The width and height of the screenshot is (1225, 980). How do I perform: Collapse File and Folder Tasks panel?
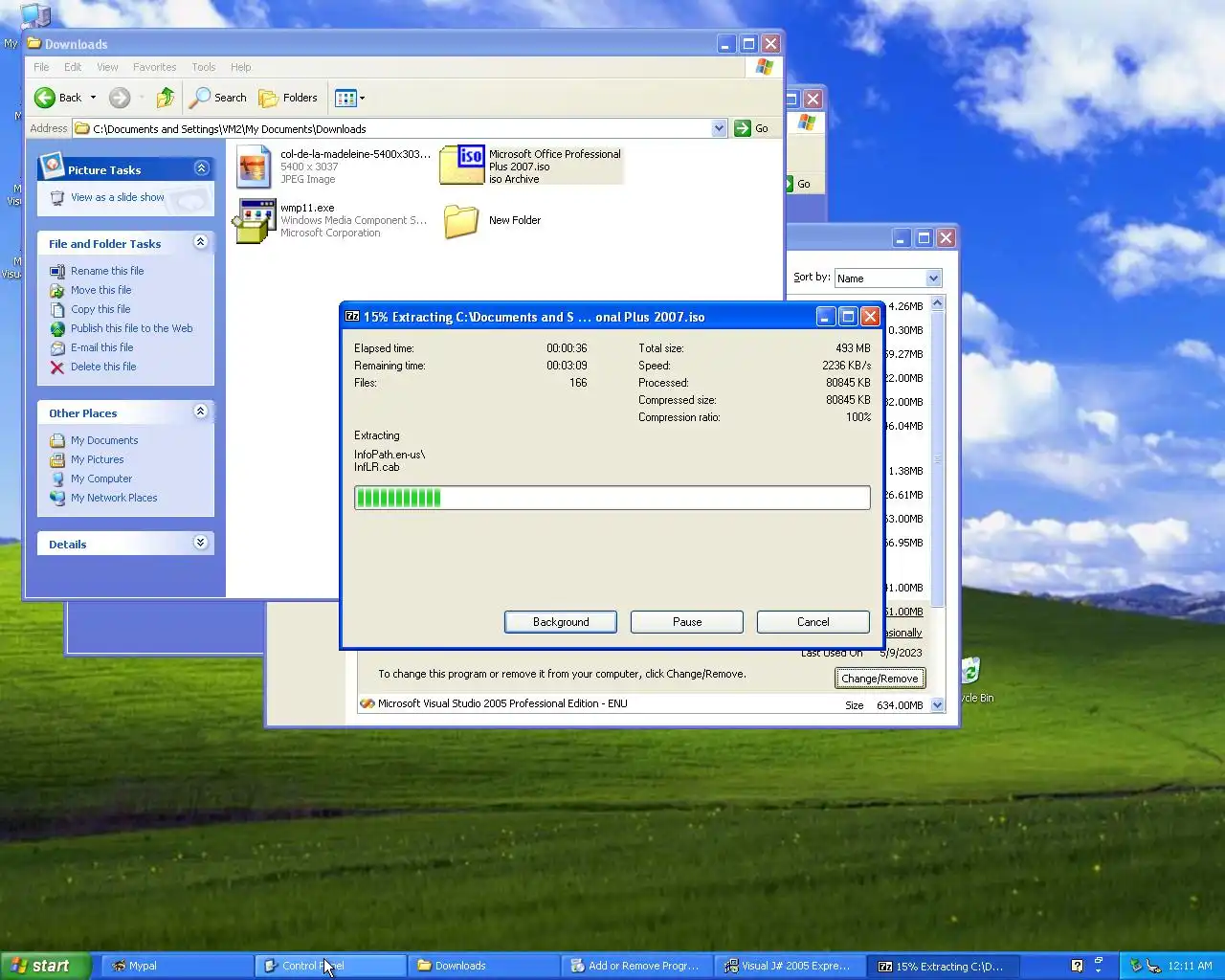201,242
